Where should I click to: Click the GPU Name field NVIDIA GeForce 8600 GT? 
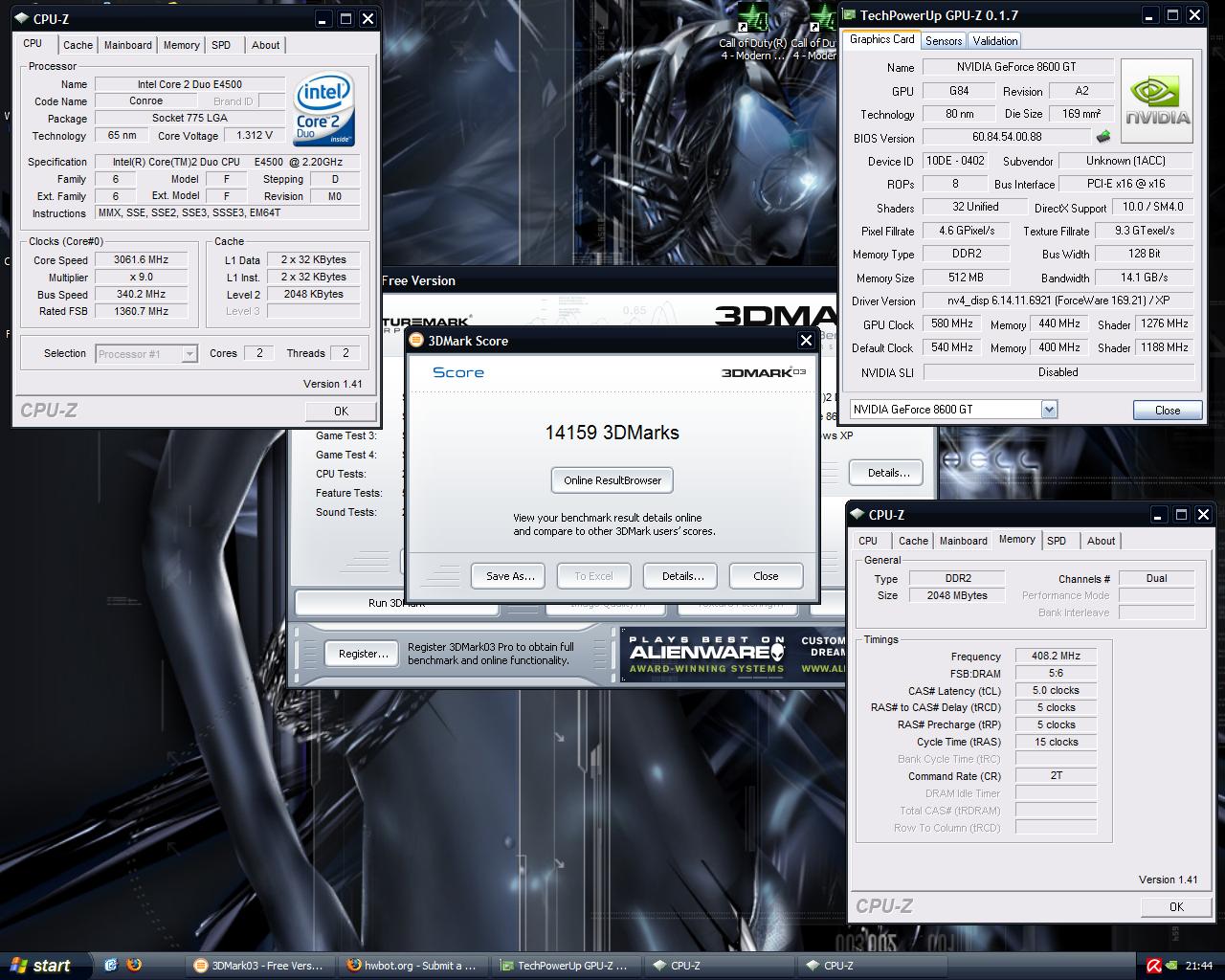[1016, 67]
